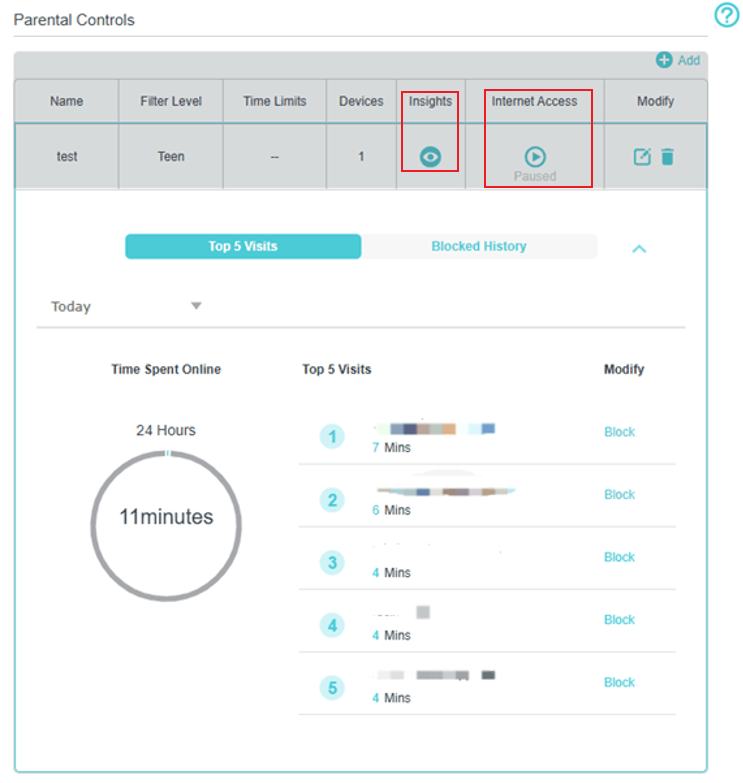The height and width of the screenshot is (783, 743).
Task: Select the test profile name cell
Action: pyautogui.click(x=67, y=157)
